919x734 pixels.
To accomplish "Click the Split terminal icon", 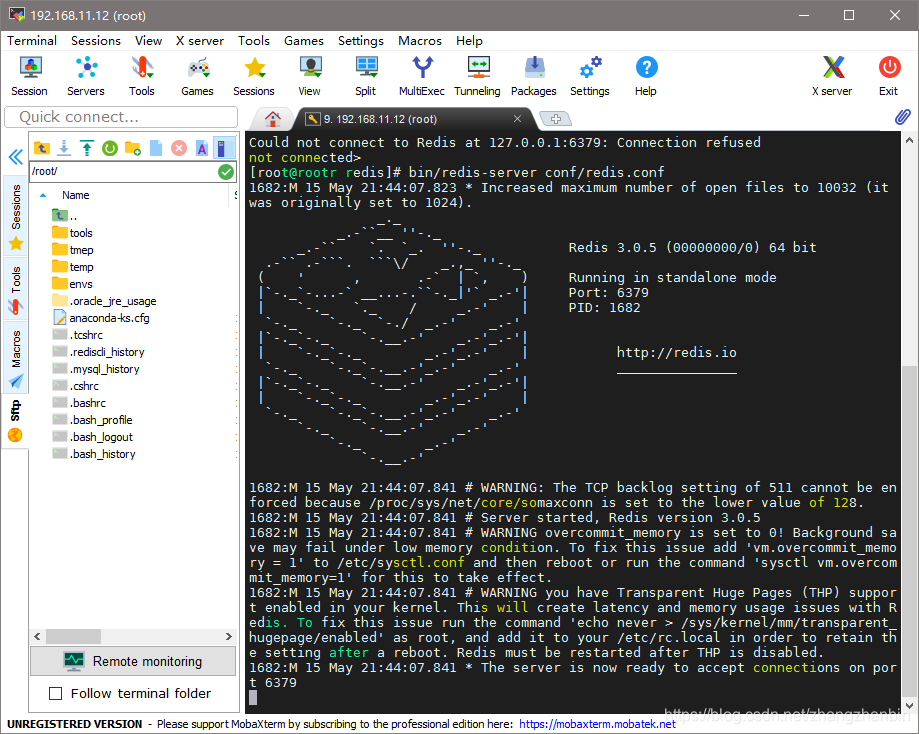I will click(366, 76).
